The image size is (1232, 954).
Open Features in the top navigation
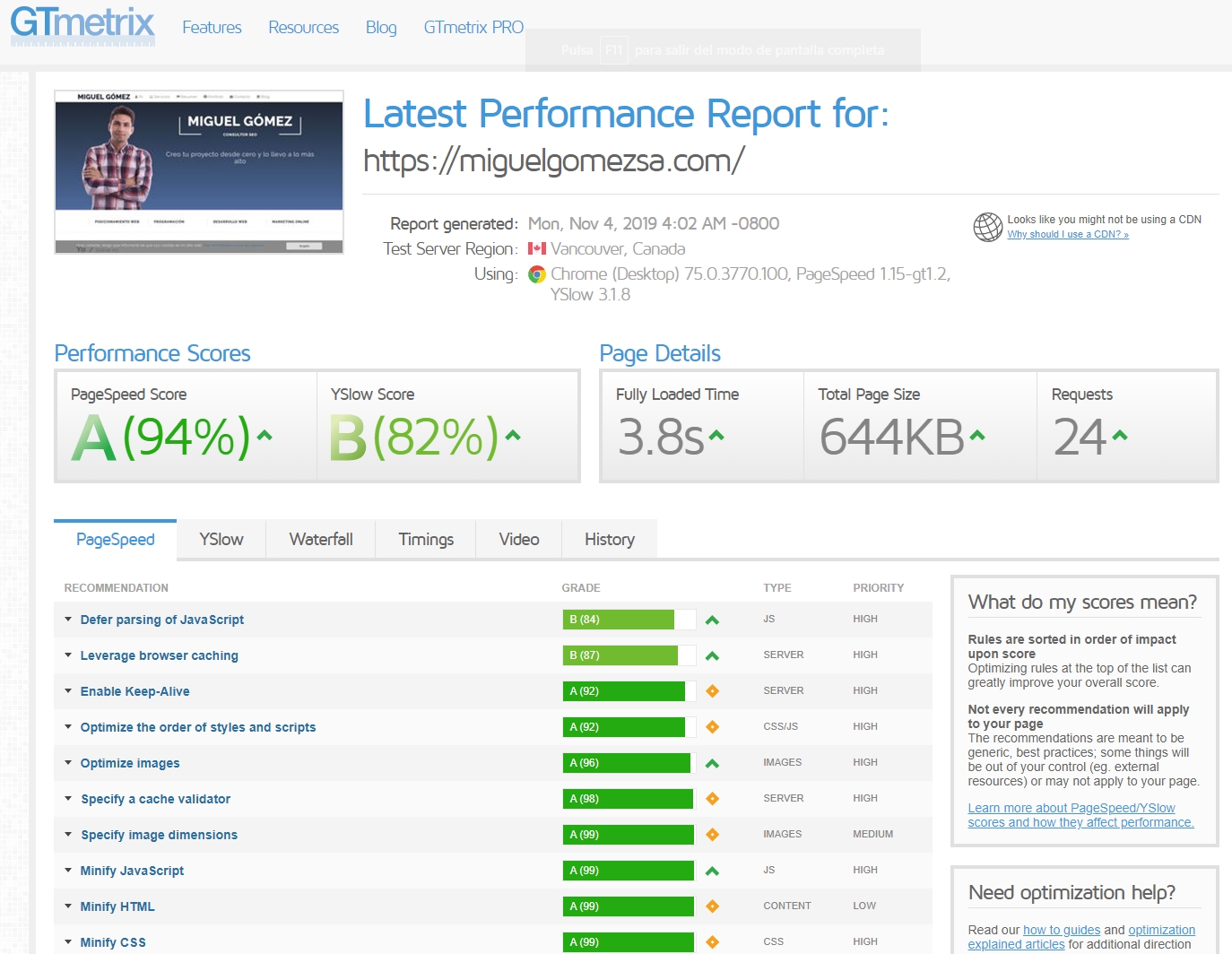(x=212, y=28)
